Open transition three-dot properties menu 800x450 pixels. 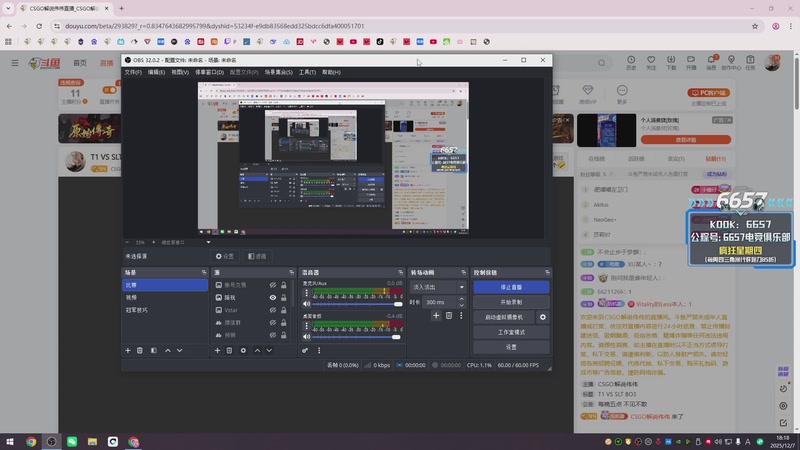(x=461, y=316)
